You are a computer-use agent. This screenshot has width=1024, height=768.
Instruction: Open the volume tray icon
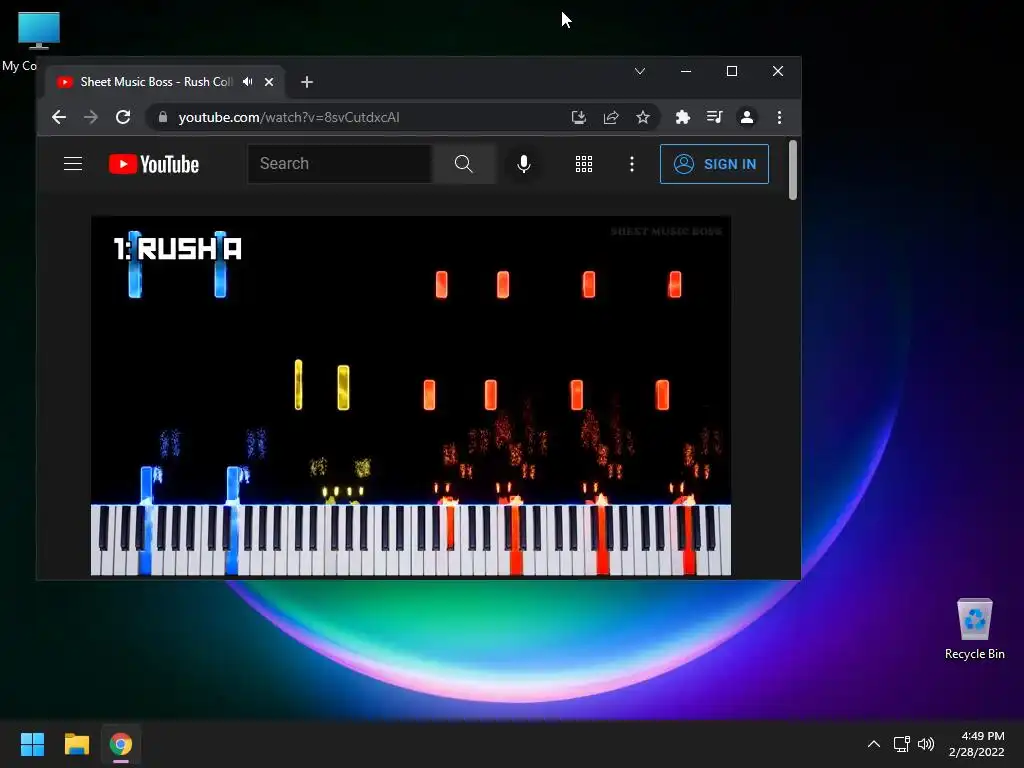tap(926, 744)
